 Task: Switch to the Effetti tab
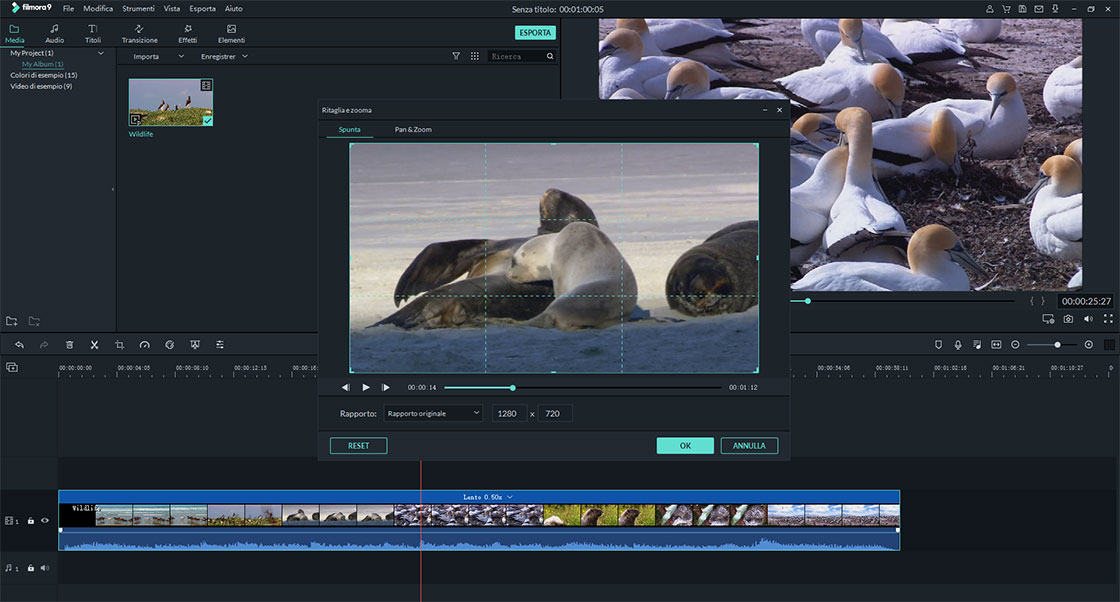187,34
